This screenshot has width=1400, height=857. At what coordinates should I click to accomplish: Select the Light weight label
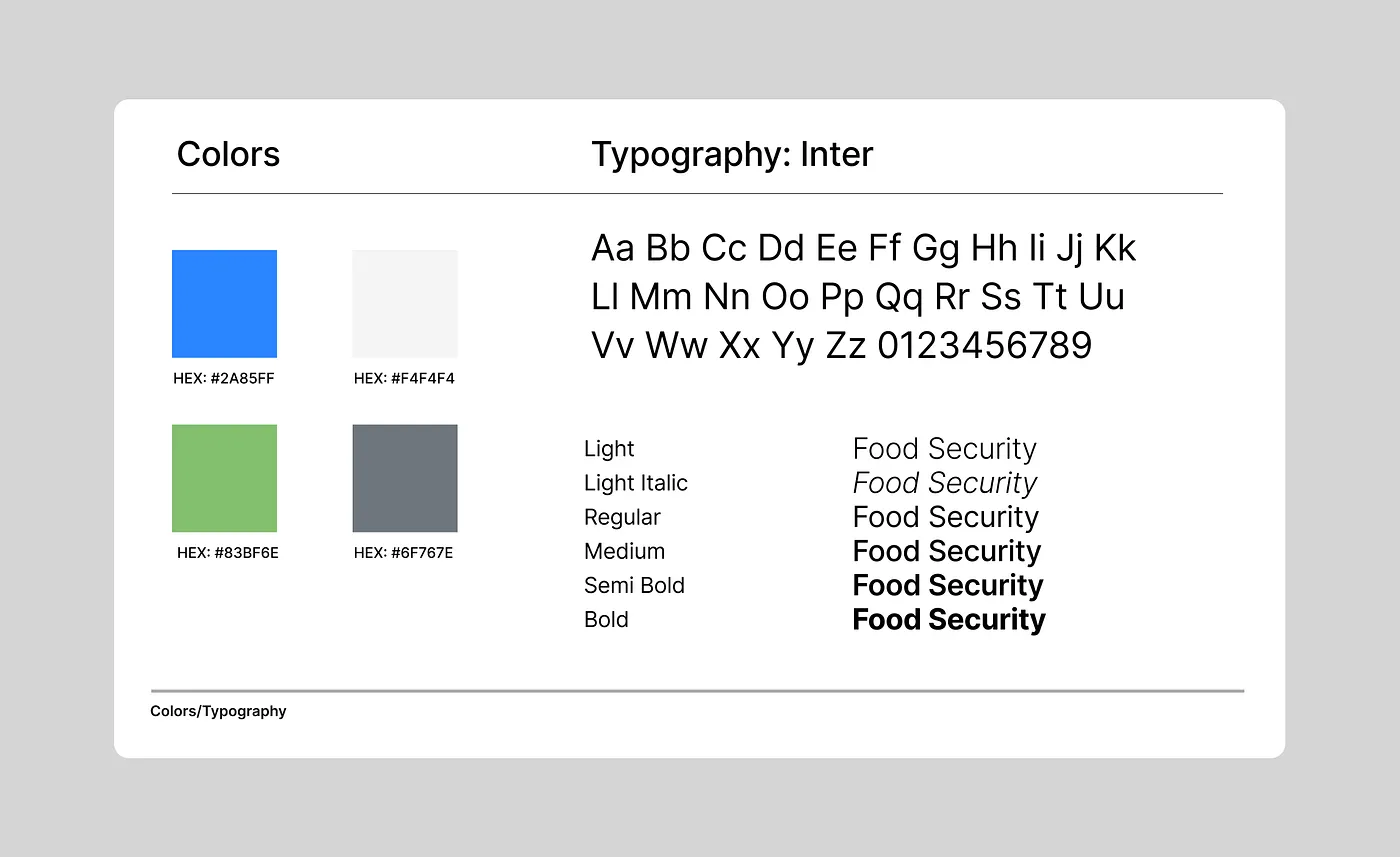click(x=609, y=449)
